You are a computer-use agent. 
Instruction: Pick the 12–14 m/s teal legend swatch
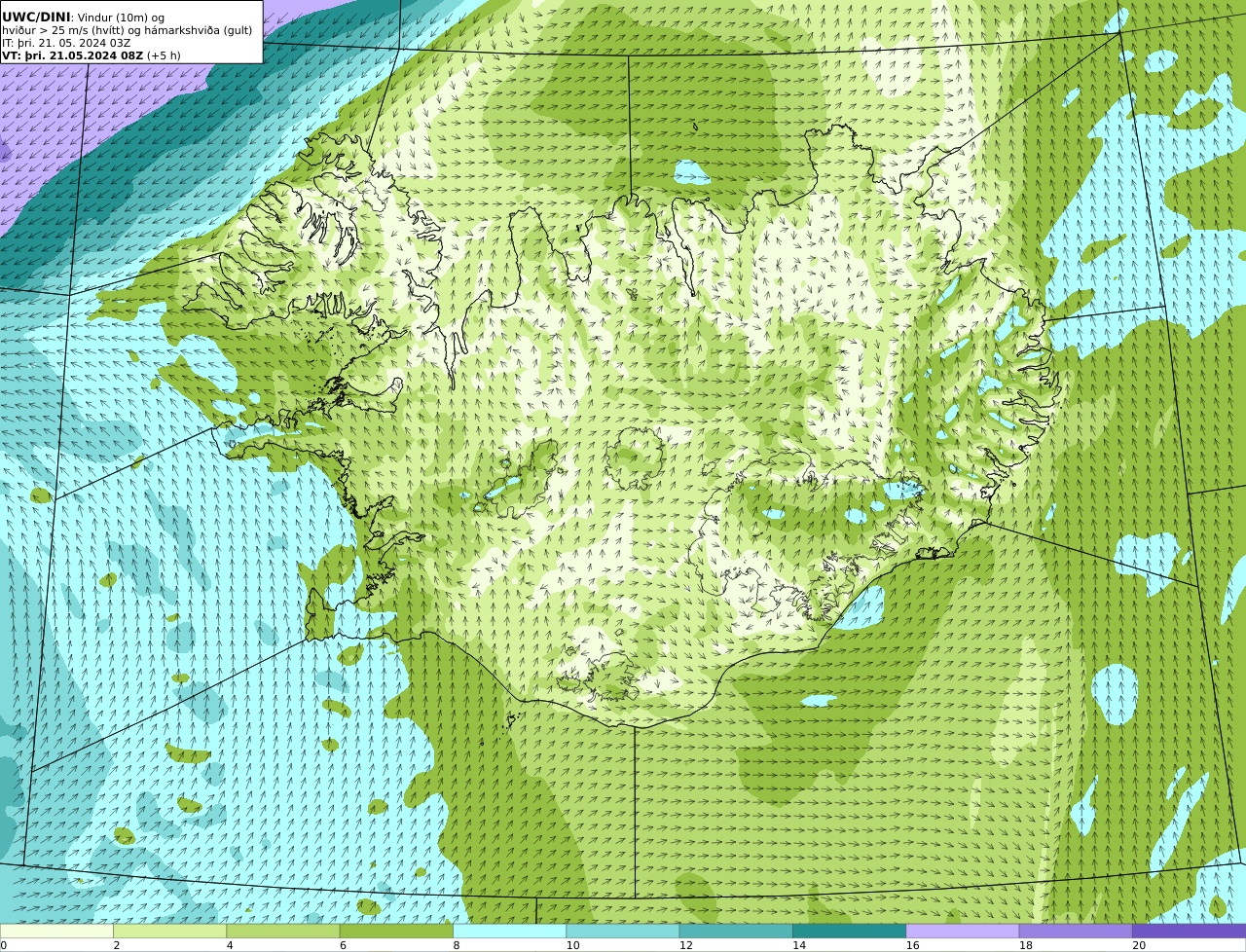(736, 932)
